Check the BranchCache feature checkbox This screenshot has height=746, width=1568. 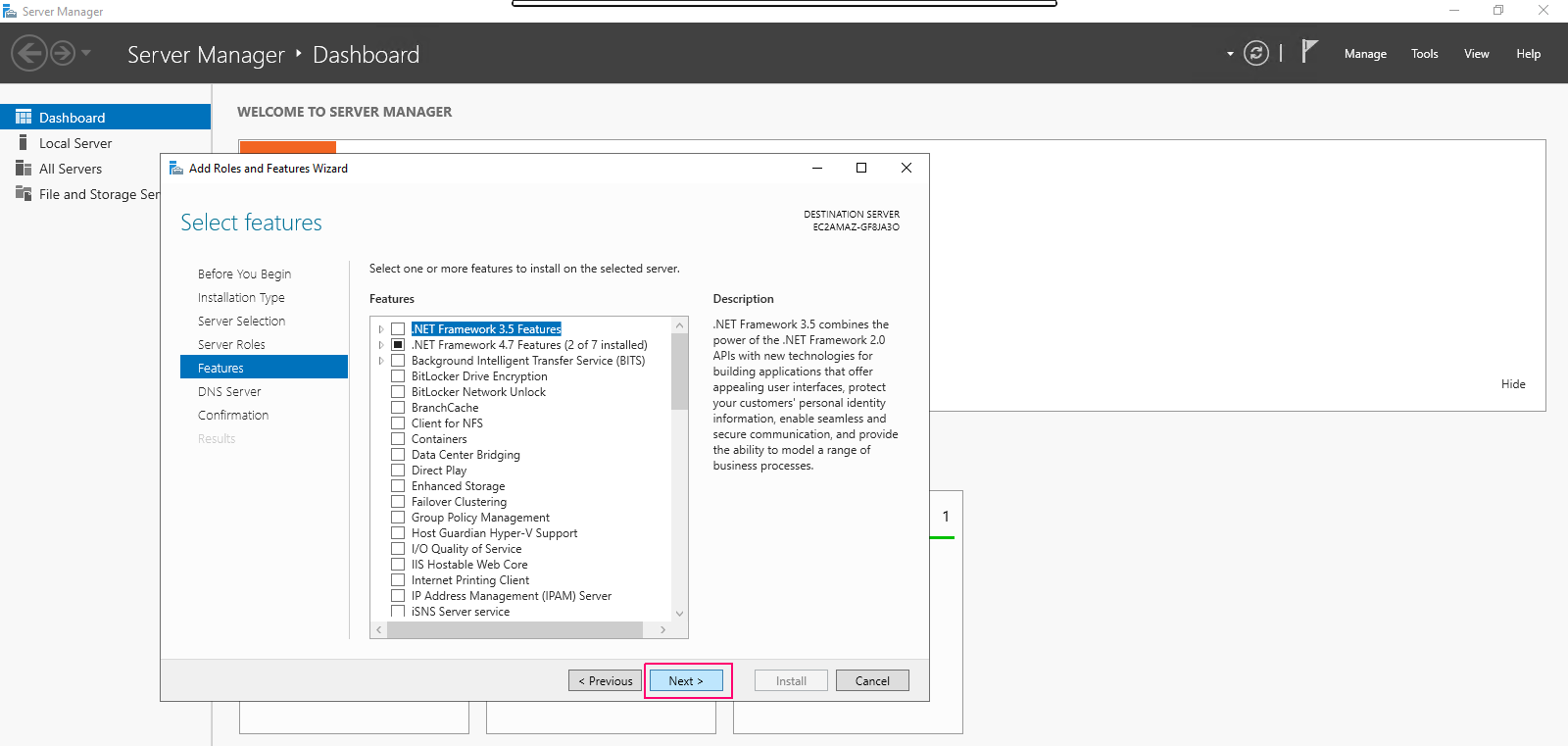click(x=398, y=408)
